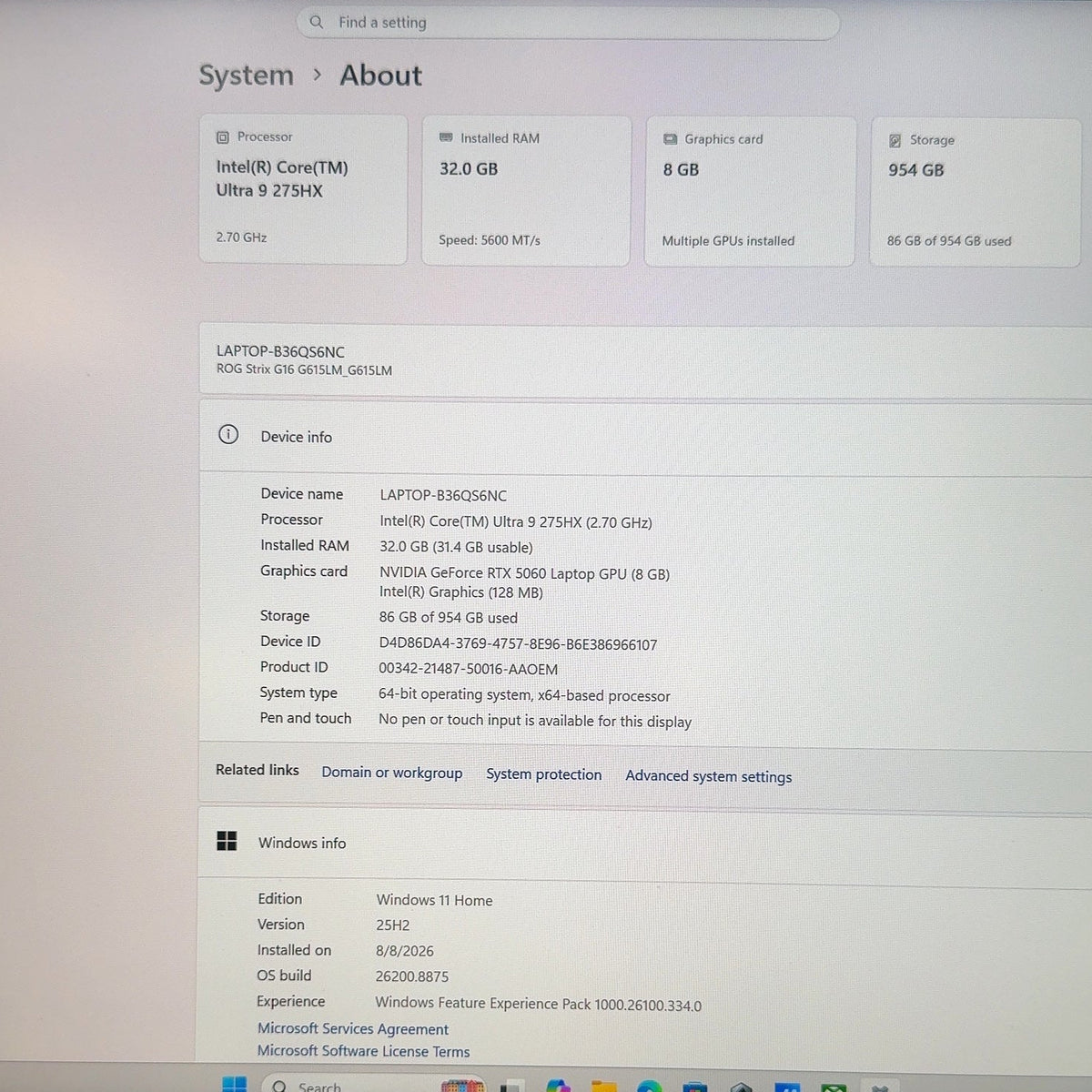The width and height of the screenshot is (1092, 1092).
Task: Select the 954 GB value in Storage card
Action: click(x=916, y=170)
